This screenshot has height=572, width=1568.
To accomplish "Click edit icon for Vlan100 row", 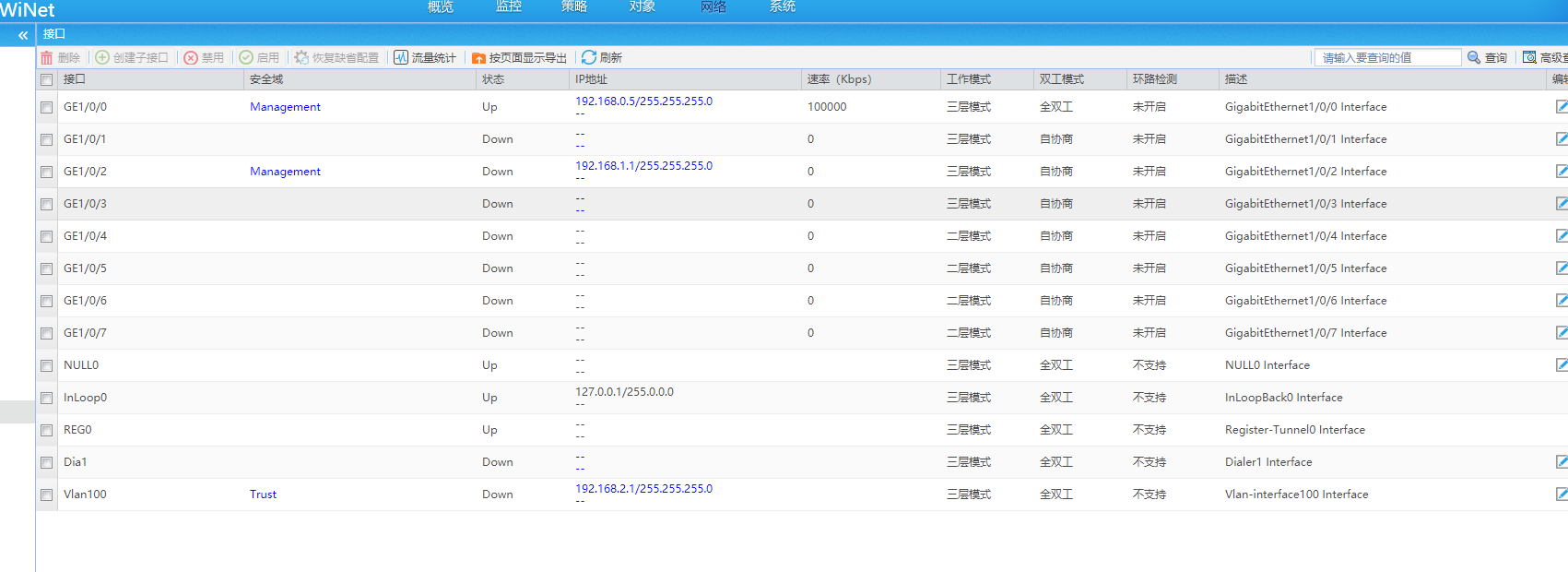I will (1561, 495).
